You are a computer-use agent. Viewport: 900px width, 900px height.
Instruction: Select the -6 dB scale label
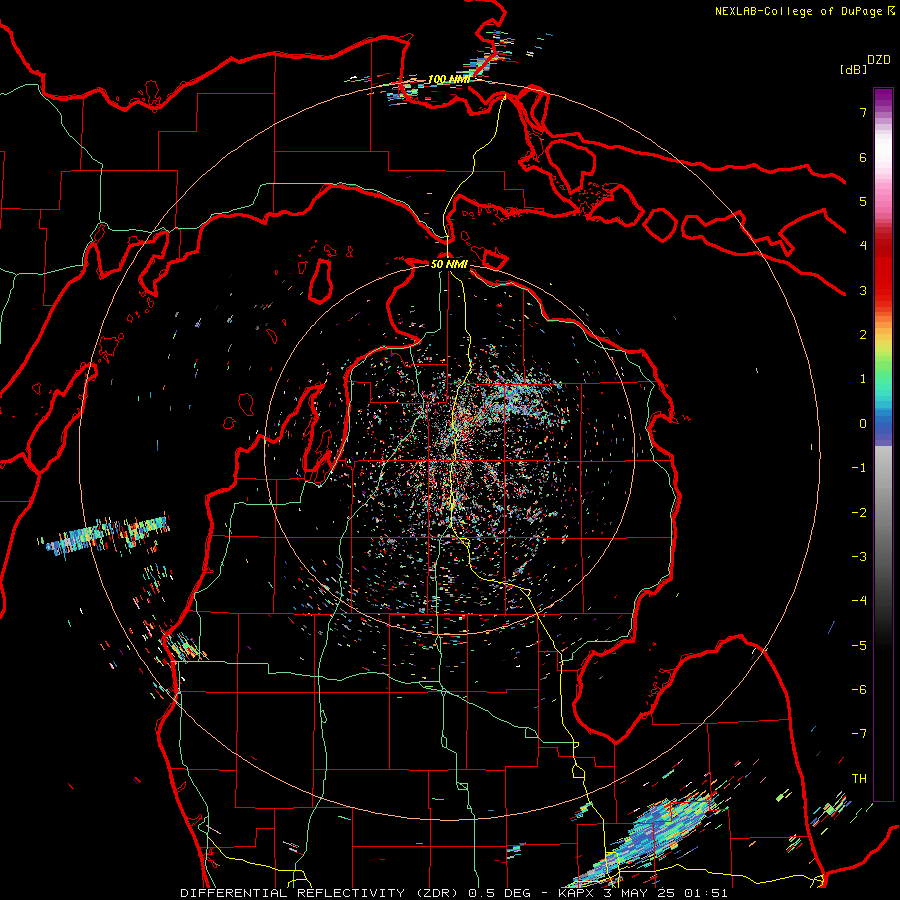pyautogui.click(x=859, y=690)
